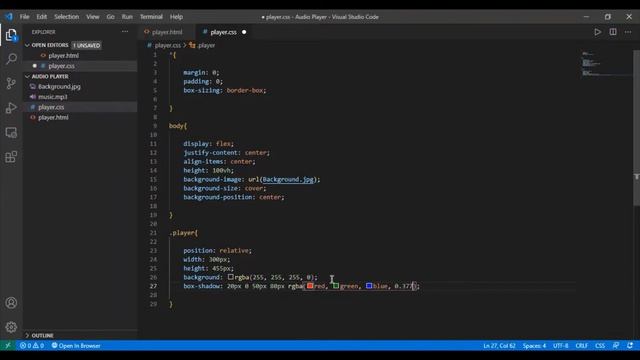This screenshot has width=640, height=360.
Task: Click the .player selector on line 21
Action: point(182,233)
